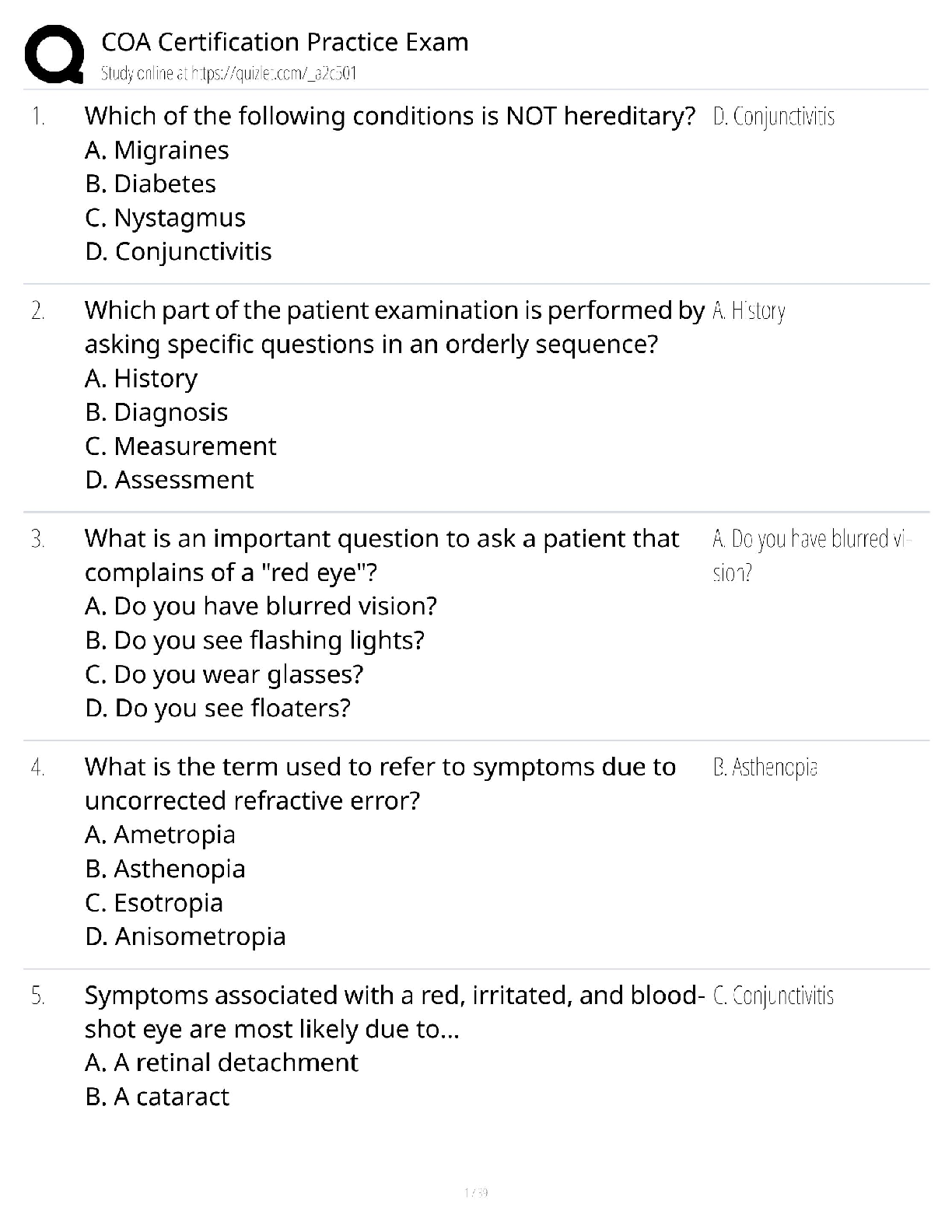Choose option C. Esotropia
952x1232 pixels.
(154, 903)
